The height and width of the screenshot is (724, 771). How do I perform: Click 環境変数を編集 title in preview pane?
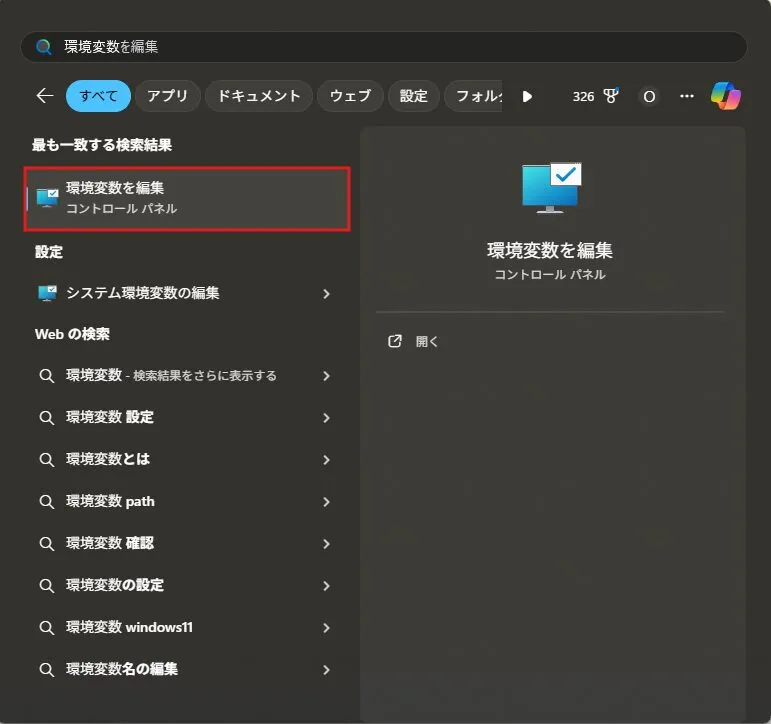click(x=550, y=250)
